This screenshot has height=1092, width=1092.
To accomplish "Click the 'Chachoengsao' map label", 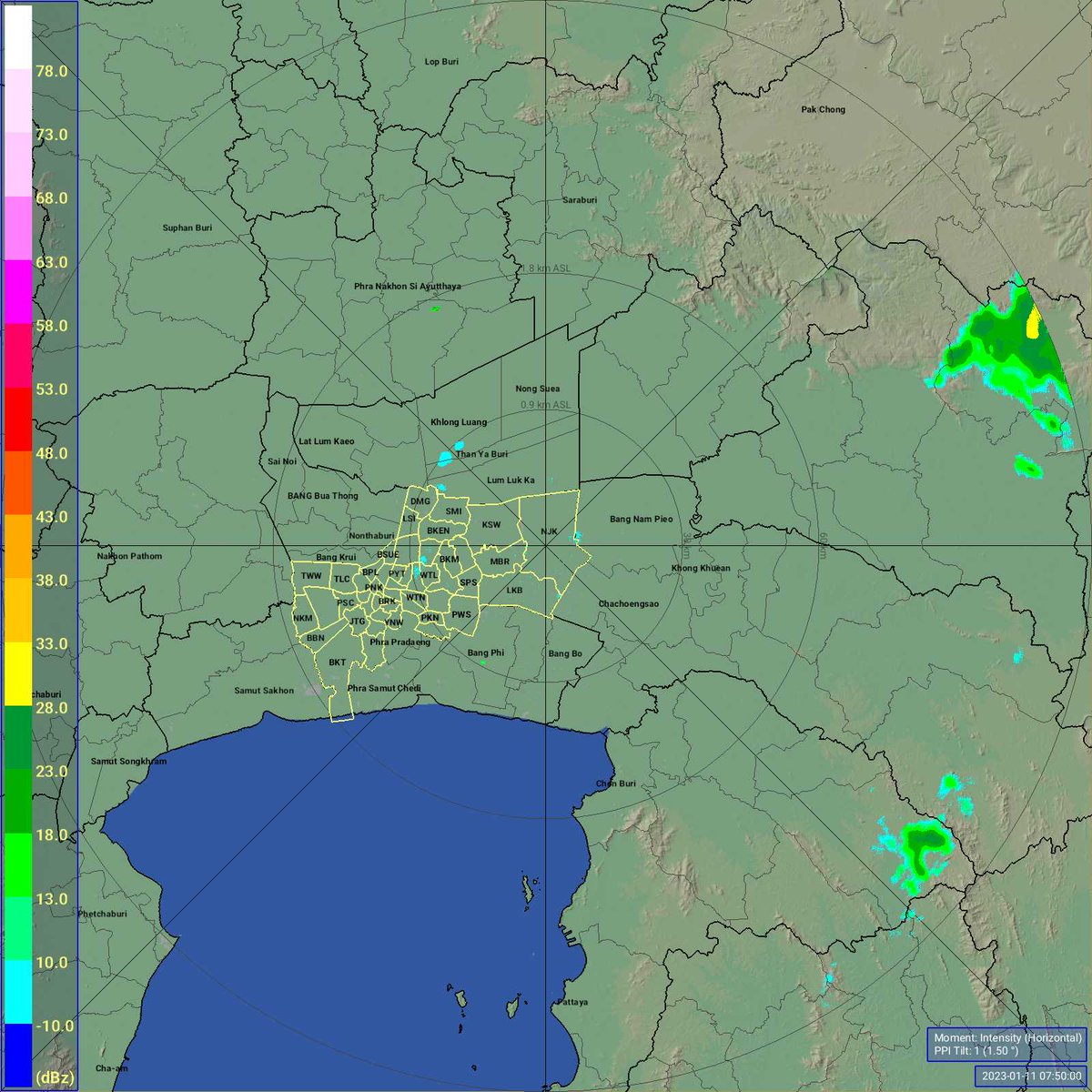I will point(629,604).
